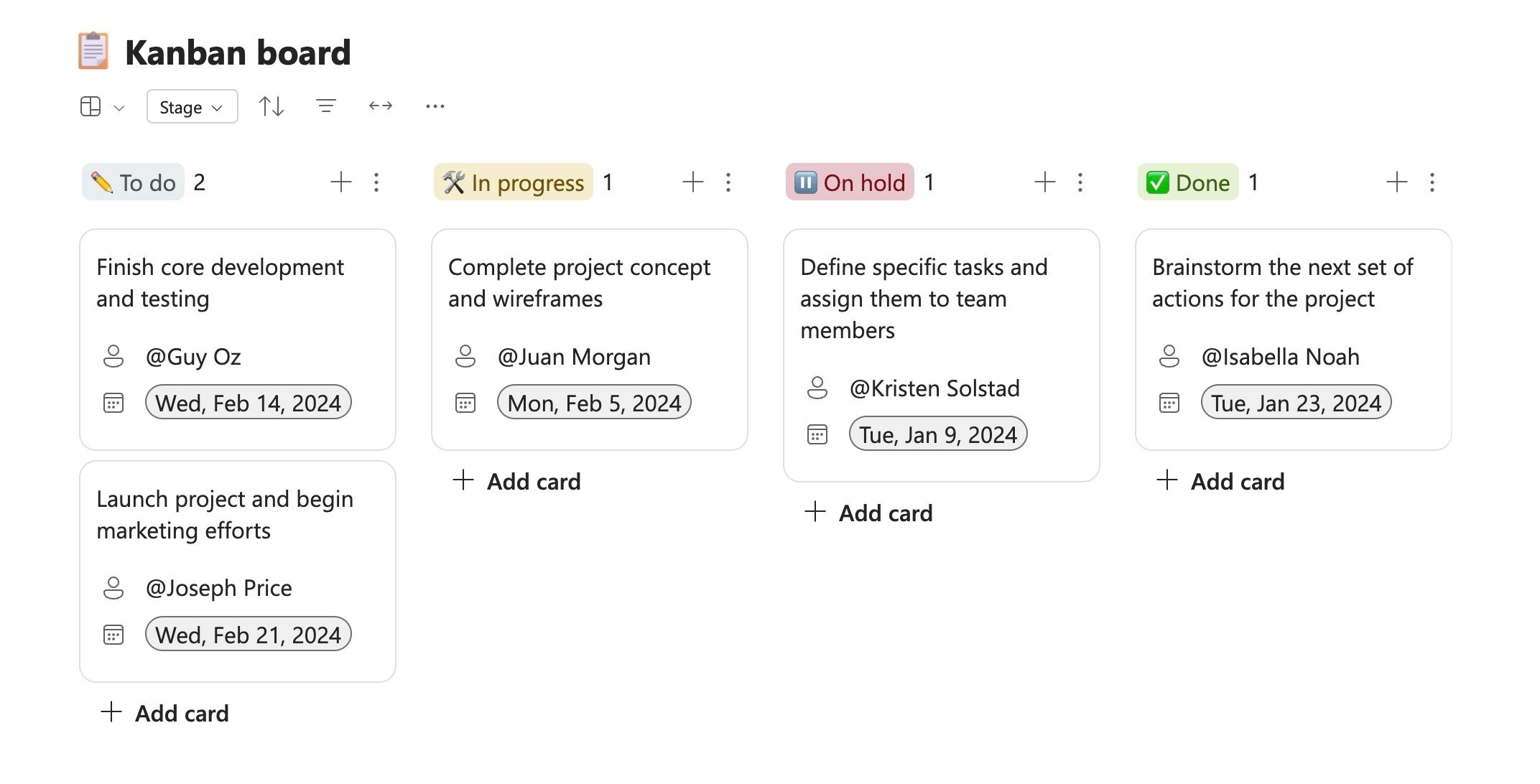The image size is (1540, 784).
Task: Select the Done column header label
Action: point(1187,182)
